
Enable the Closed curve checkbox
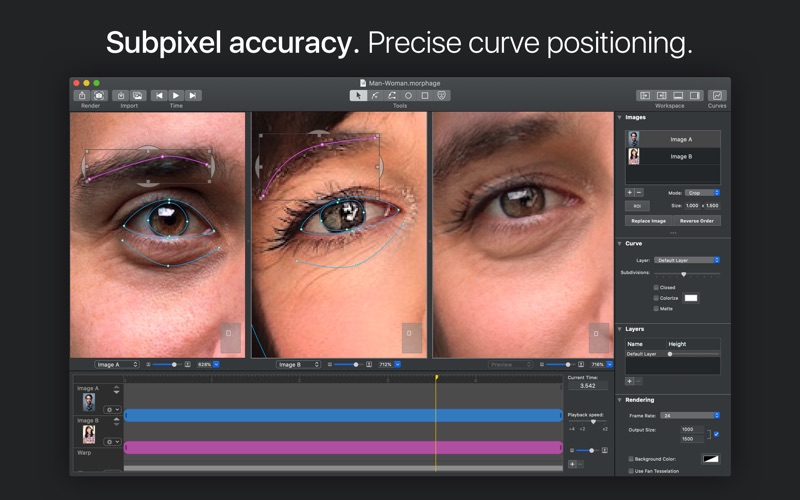656,287
